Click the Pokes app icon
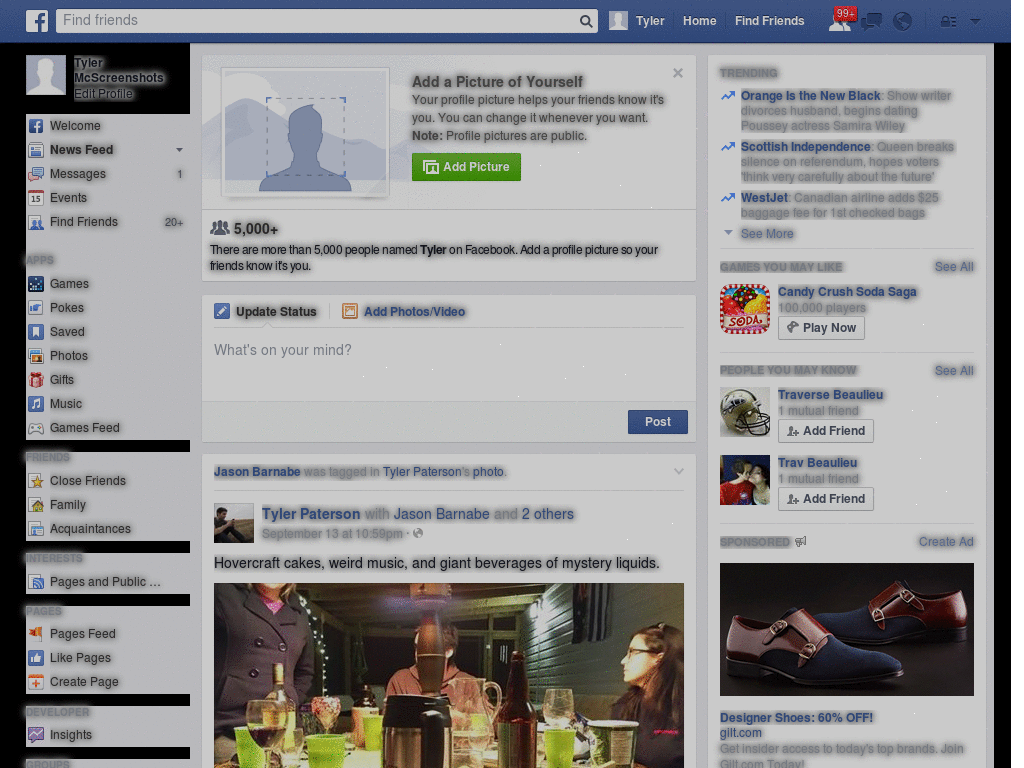Viewport: 1024px width, 768px height. [36, 308]
